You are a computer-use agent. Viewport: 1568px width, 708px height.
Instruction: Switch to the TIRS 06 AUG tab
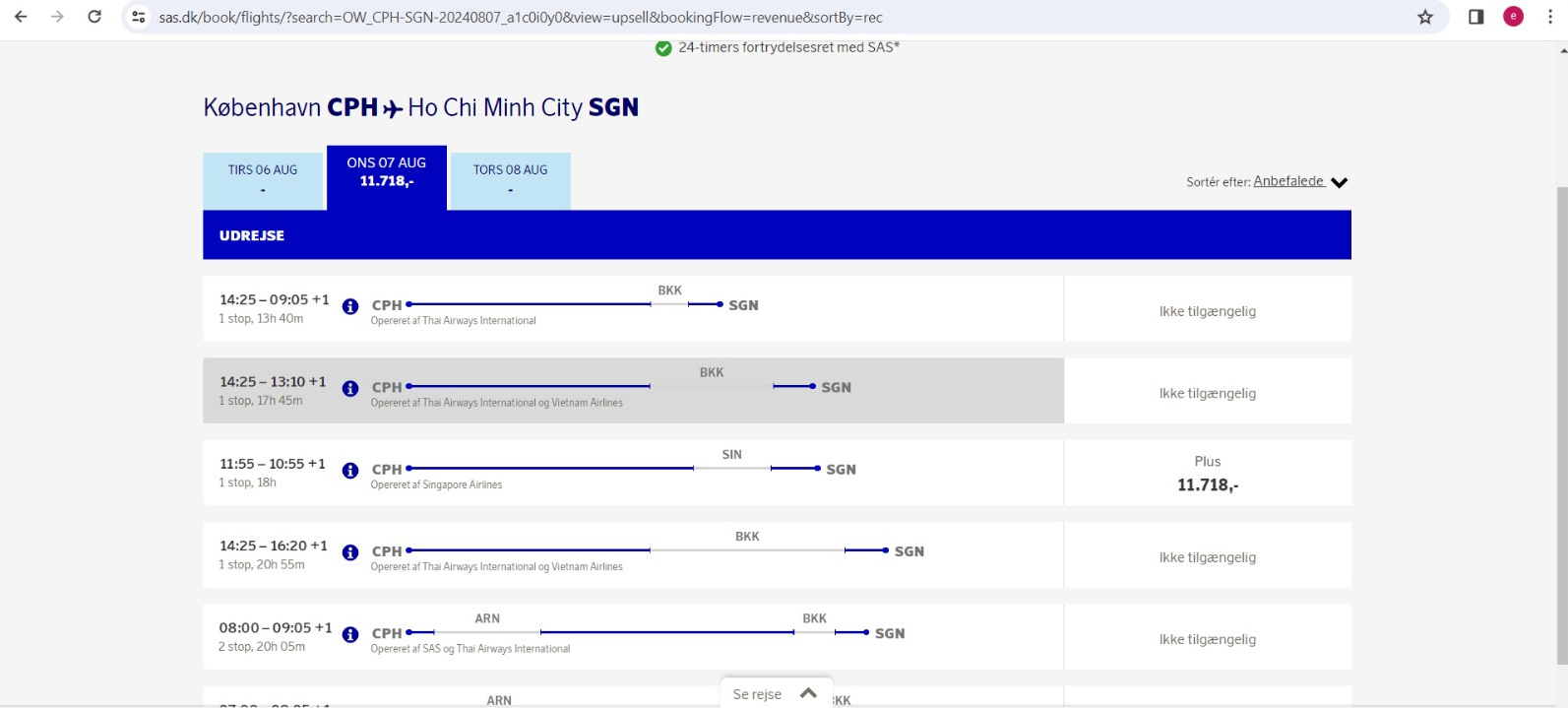[x=263, y=181]
